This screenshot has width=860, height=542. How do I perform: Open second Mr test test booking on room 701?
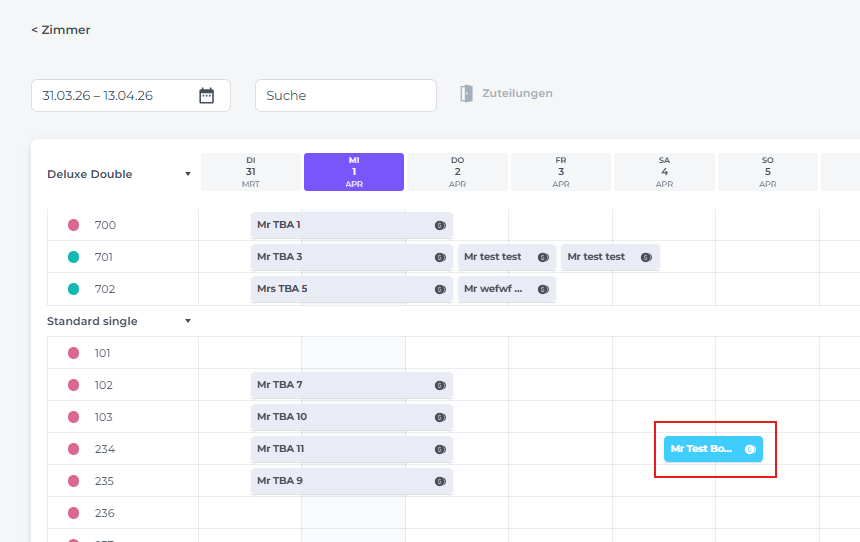[x=600, y=257]
